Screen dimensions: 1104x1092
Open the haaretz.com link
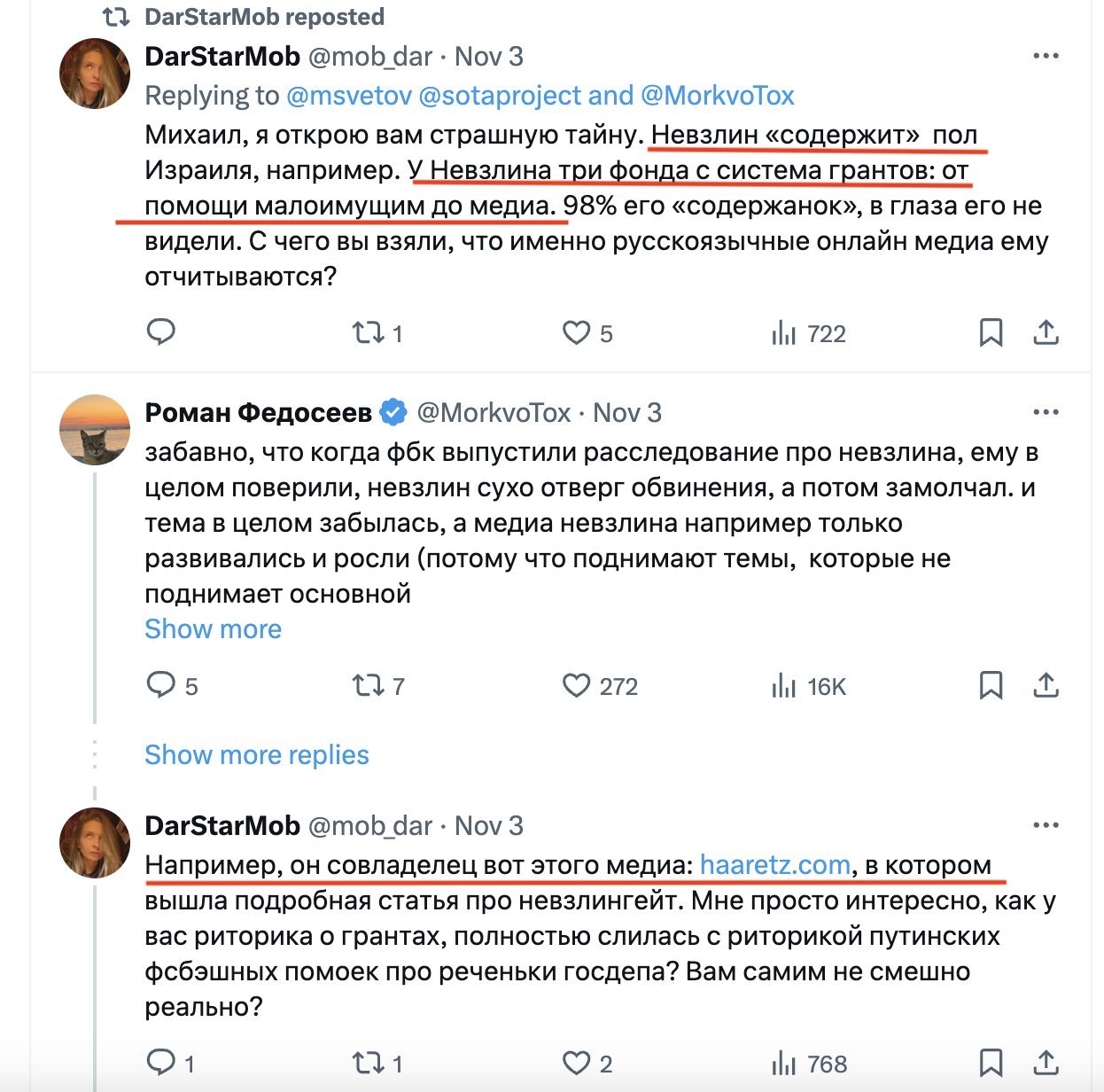[774, 865]
